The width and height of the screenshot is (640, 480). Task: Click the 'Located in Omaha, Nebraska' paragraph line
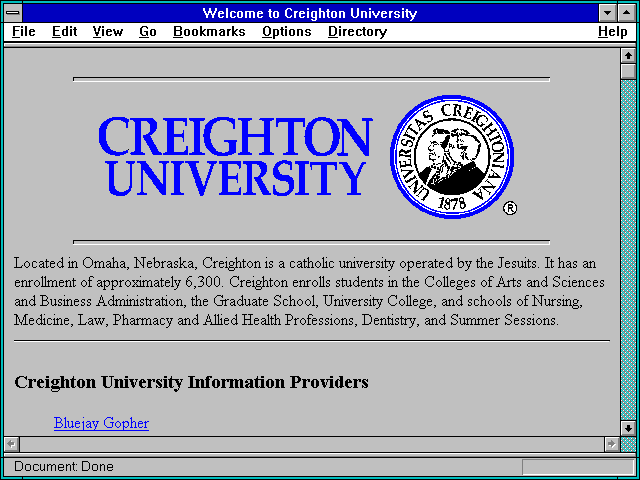(x=305, y=263)
